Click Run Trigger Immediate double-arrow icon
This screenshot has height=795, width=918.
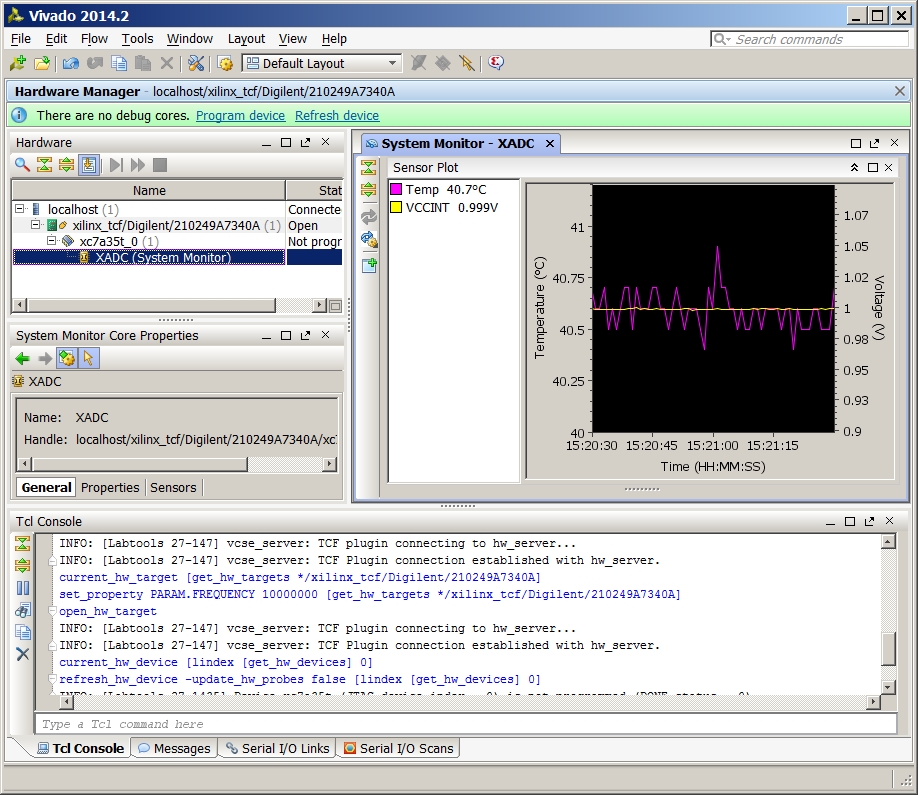pos(138,165)
